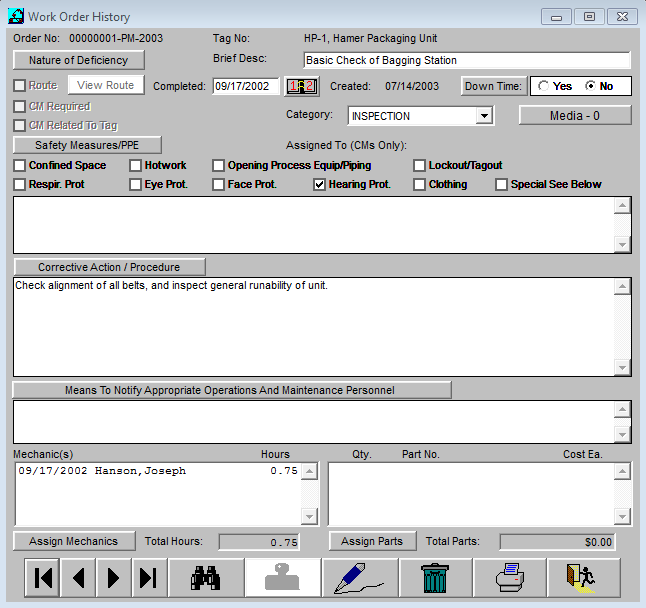Click Means To Notify Appropriate Operations button

(232, 390)
